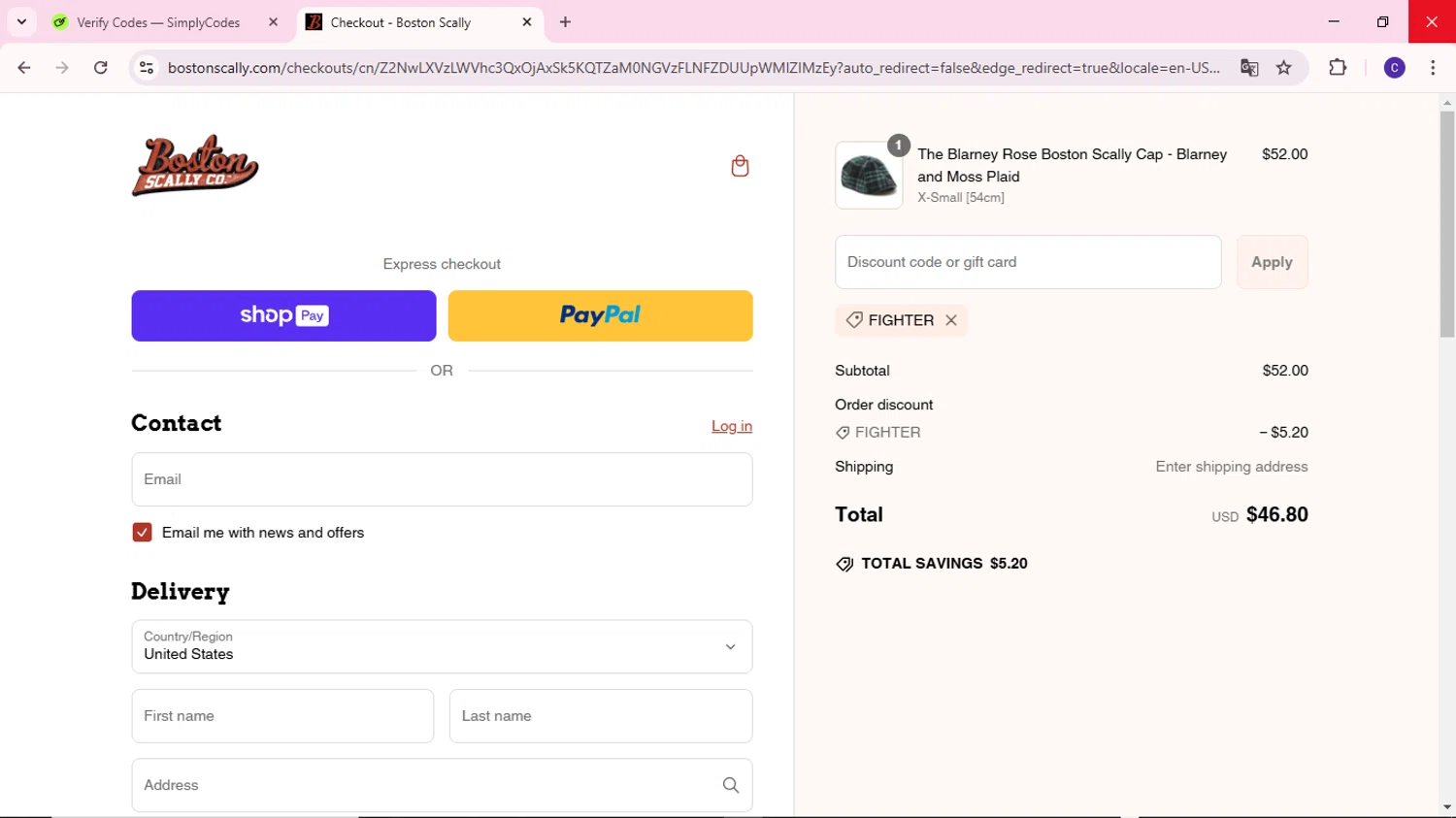Close the Verify Codes SimplyCodes tab

(273, 21)
